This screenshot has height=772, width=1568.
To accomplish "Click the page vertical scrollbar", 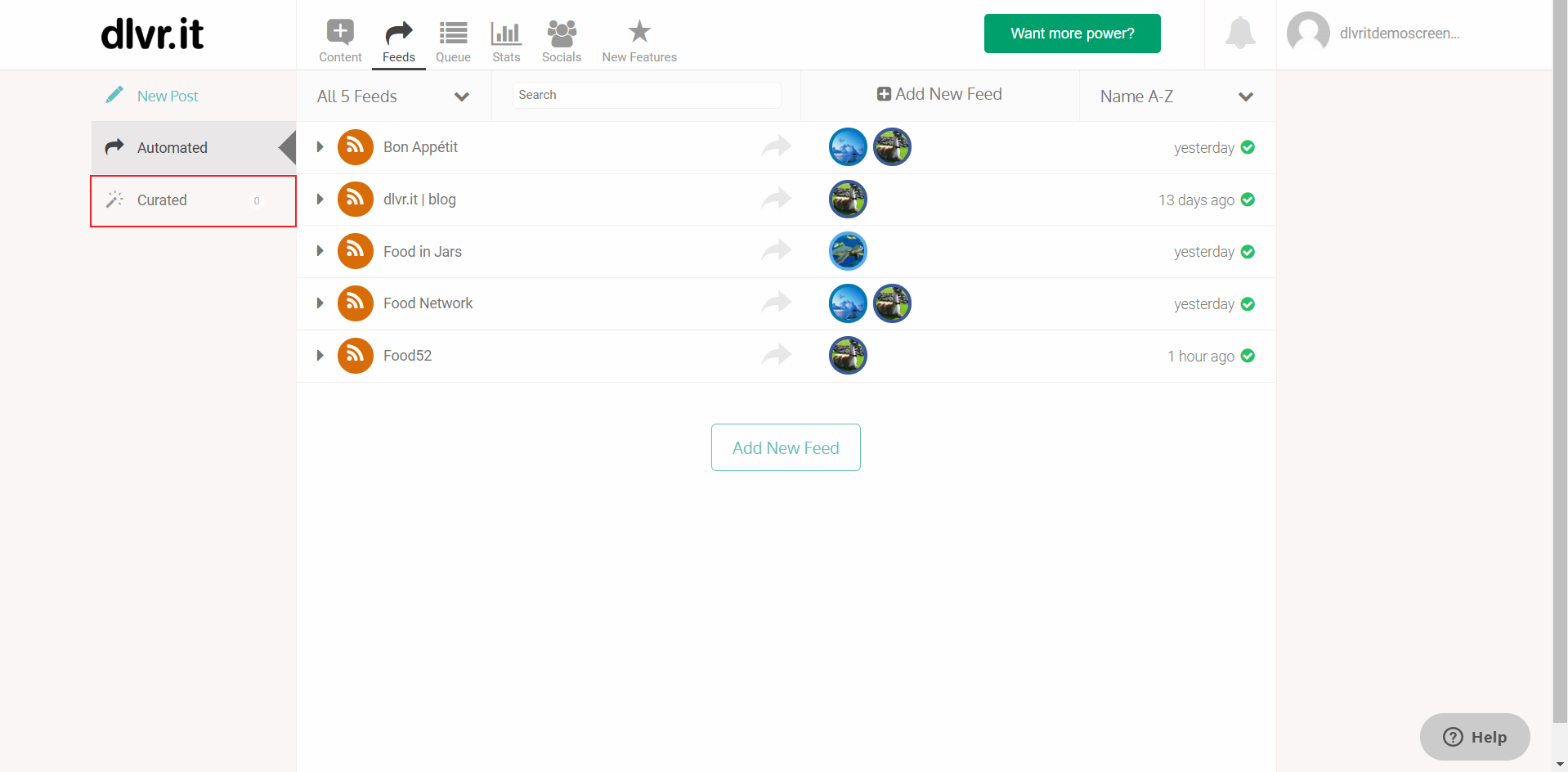I will point(1560,361).
